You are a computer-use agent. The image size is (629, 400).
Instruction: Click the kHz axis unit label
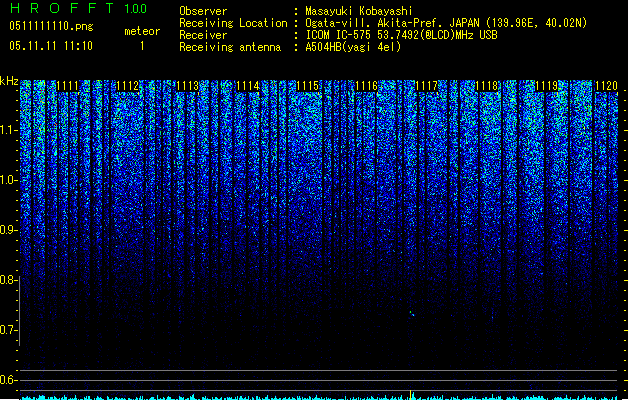[9, 81]
